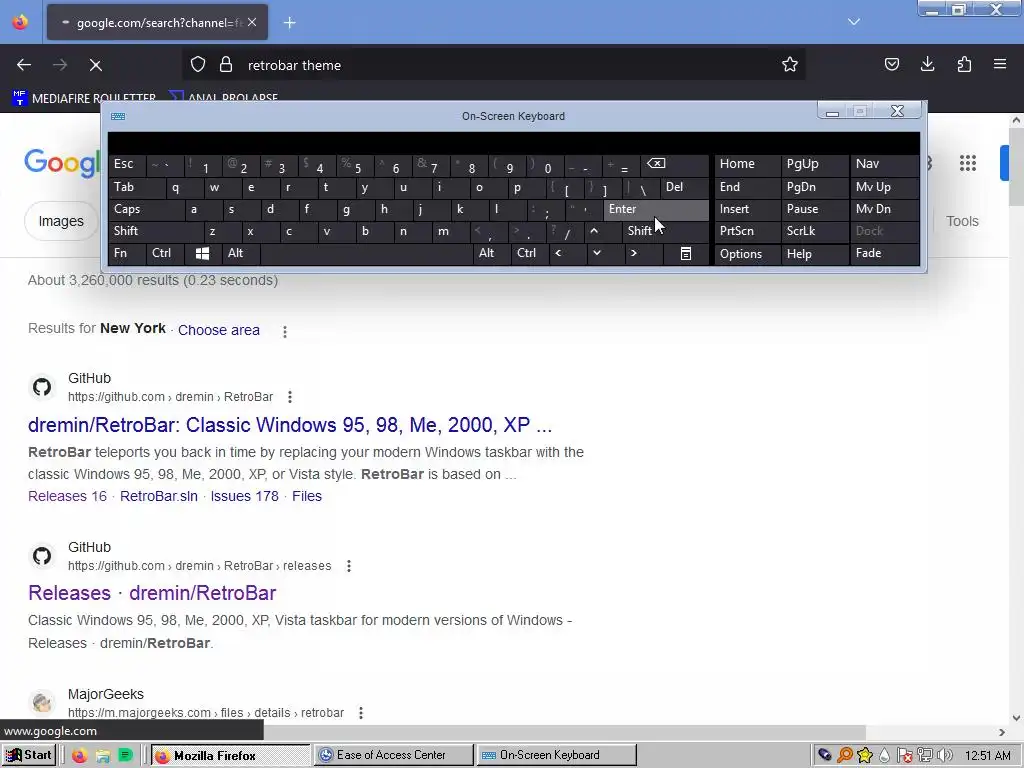
Task: Launch Firefox from quick launch bar
Action: (x=79, y=756)
